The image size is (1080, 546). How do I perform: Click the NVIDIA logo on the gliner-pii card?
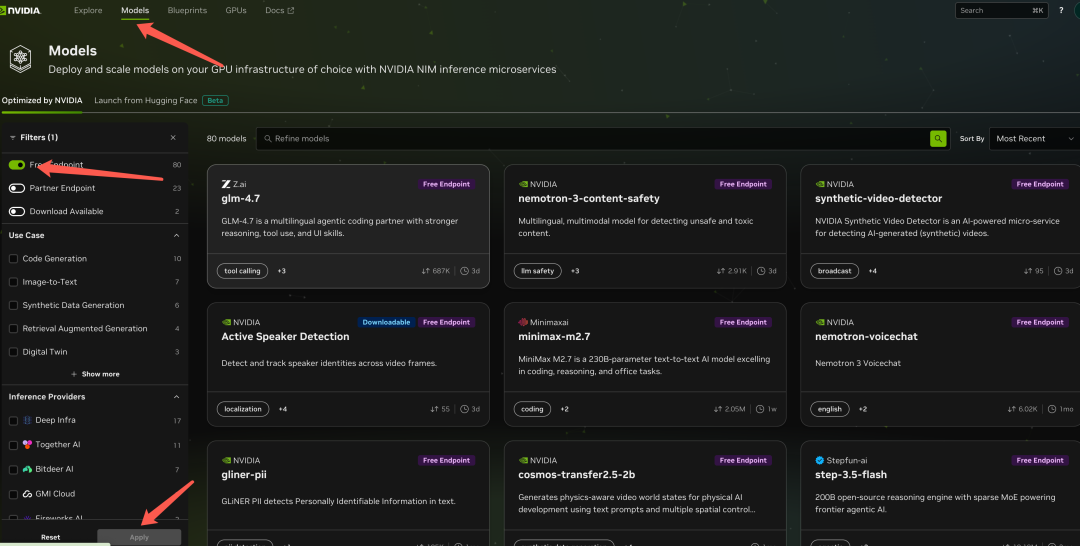click(x=226, y=460)
